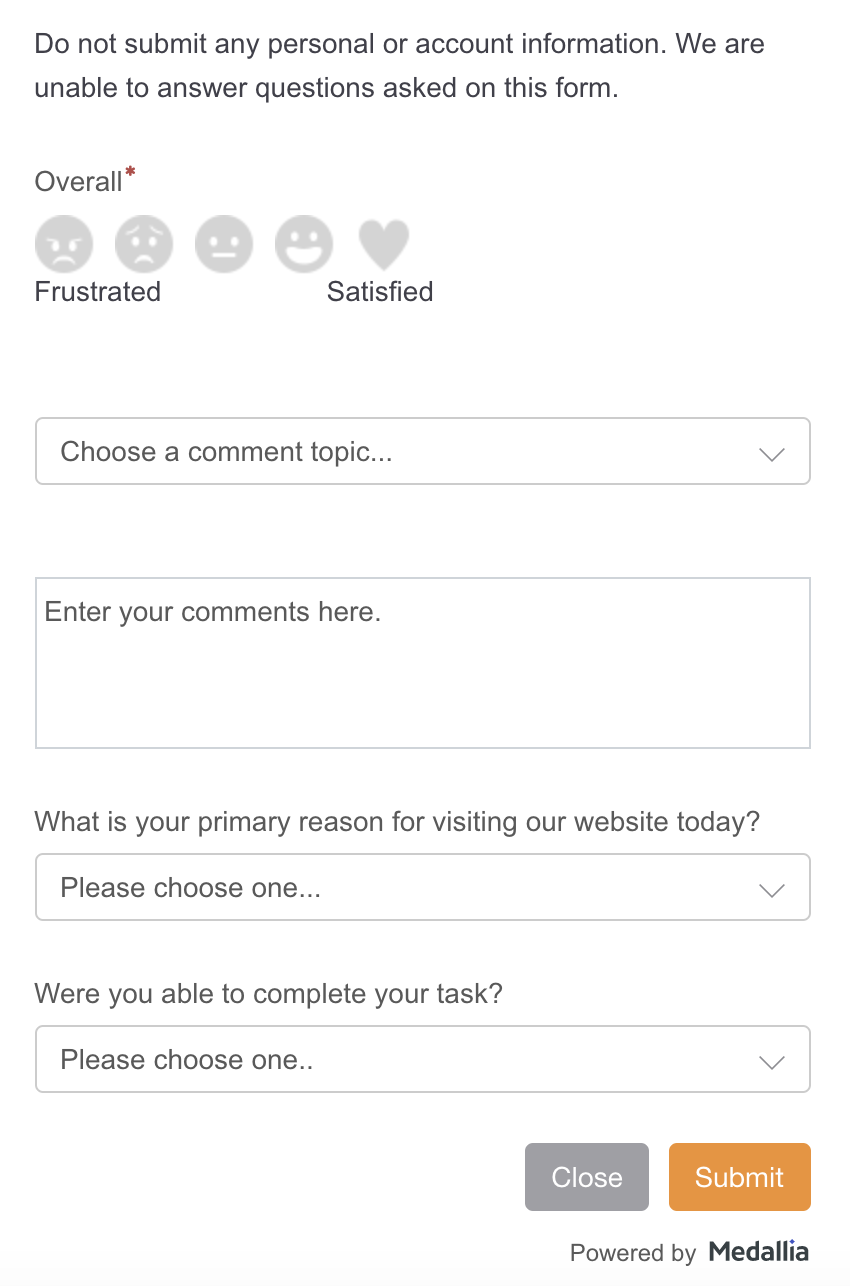Click the Medallia logo
Screen dimensions: 850x1286
(x=759, y=1251)
